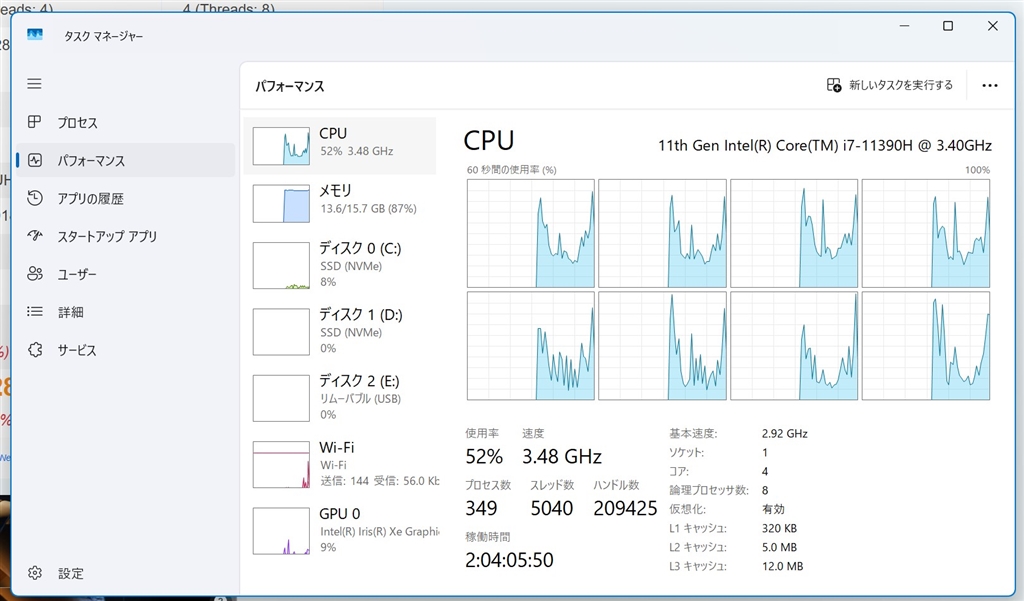Viewport: 1024px width, 601px height.
Task: Click the first logical processor graph
Action: (x=531, y=233)
